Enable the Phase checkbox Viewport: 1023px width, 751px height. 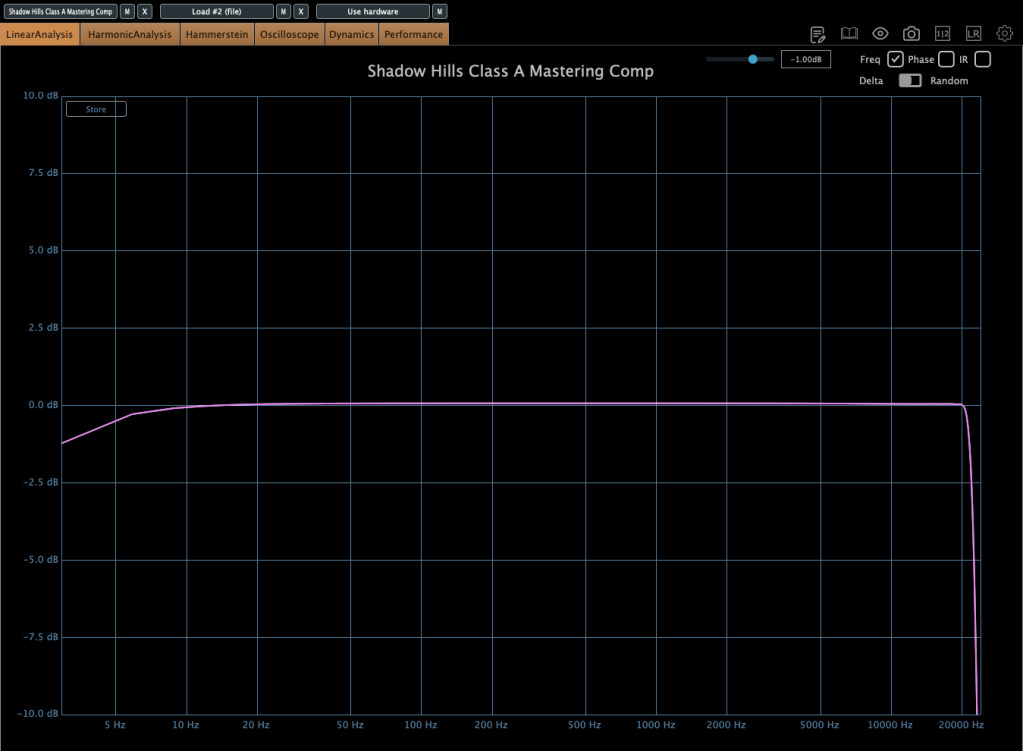point(946,59)
